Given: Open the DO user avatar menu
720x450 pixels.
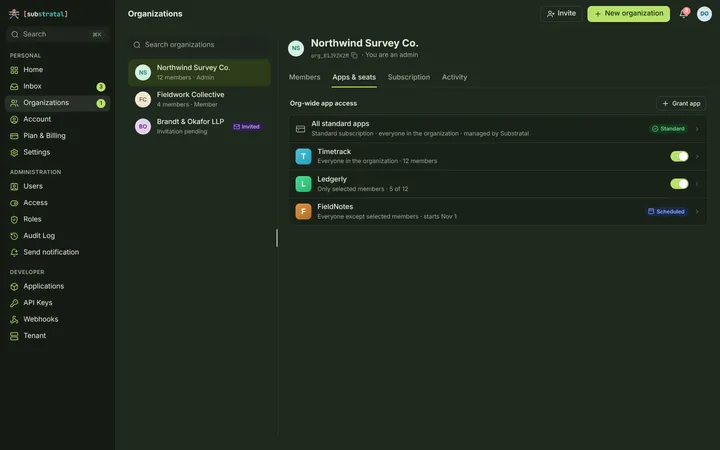Looking at the screenshot, I should click(704, 14).
